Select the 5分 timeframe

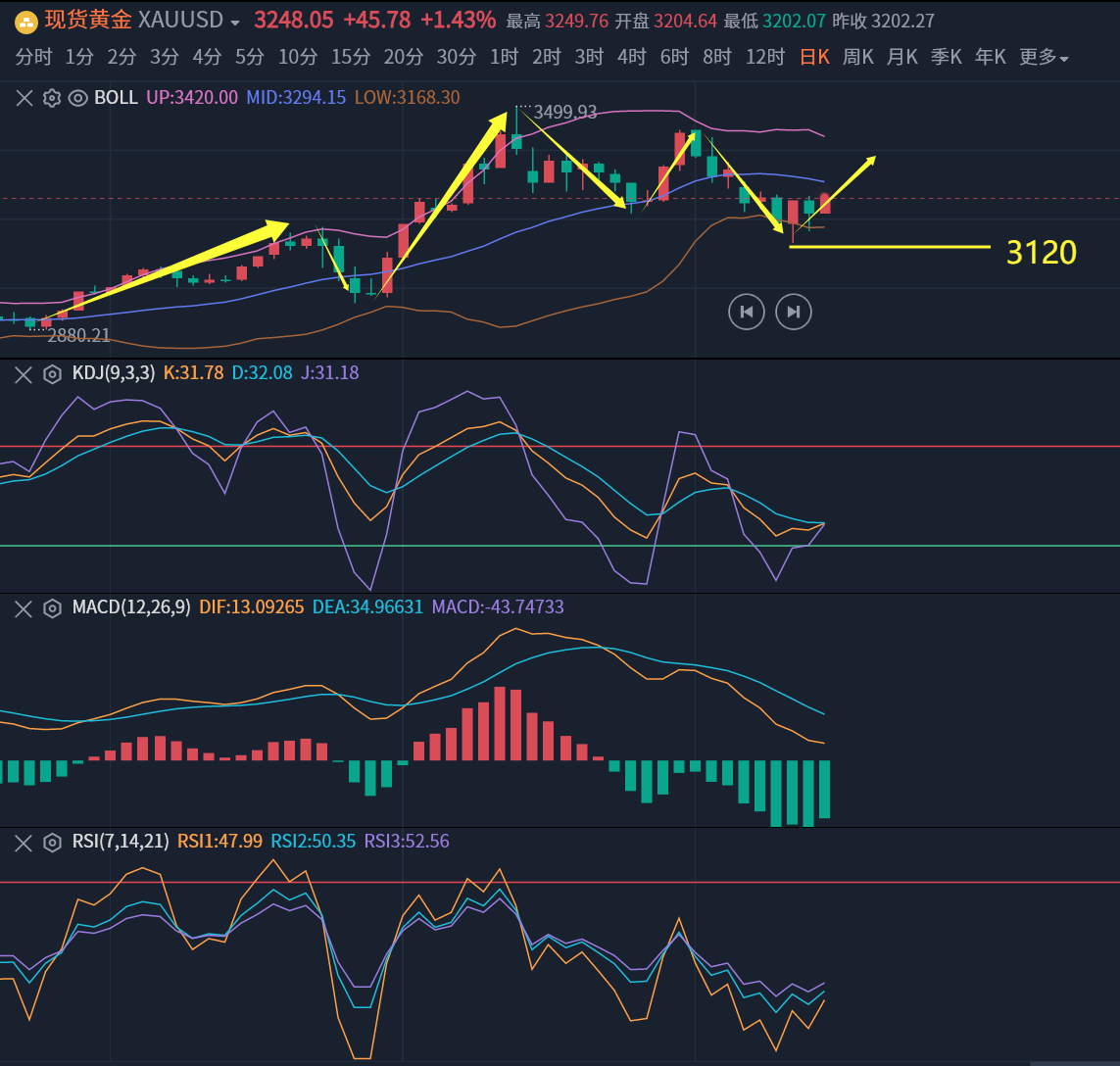[x=250, y=57]
